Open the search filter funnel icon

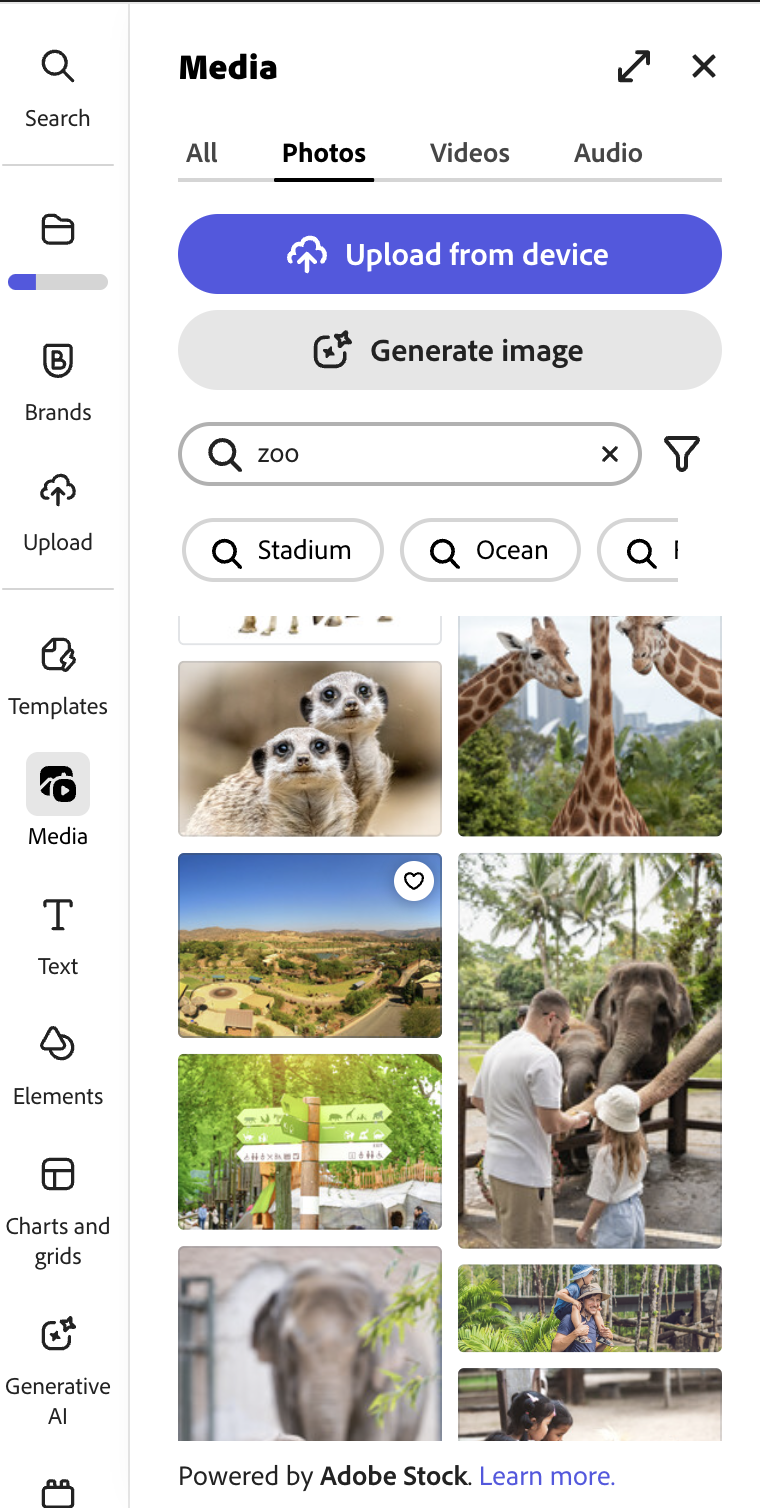pyautogui.click(x=682, y=454)
